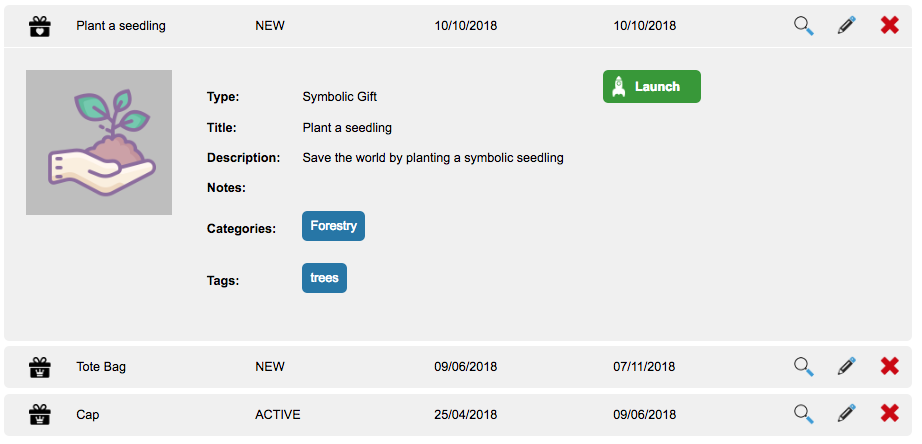
Task: Click the pencil icon for Tote Bag
Action: pyautogui.click(x=847, y=367)
